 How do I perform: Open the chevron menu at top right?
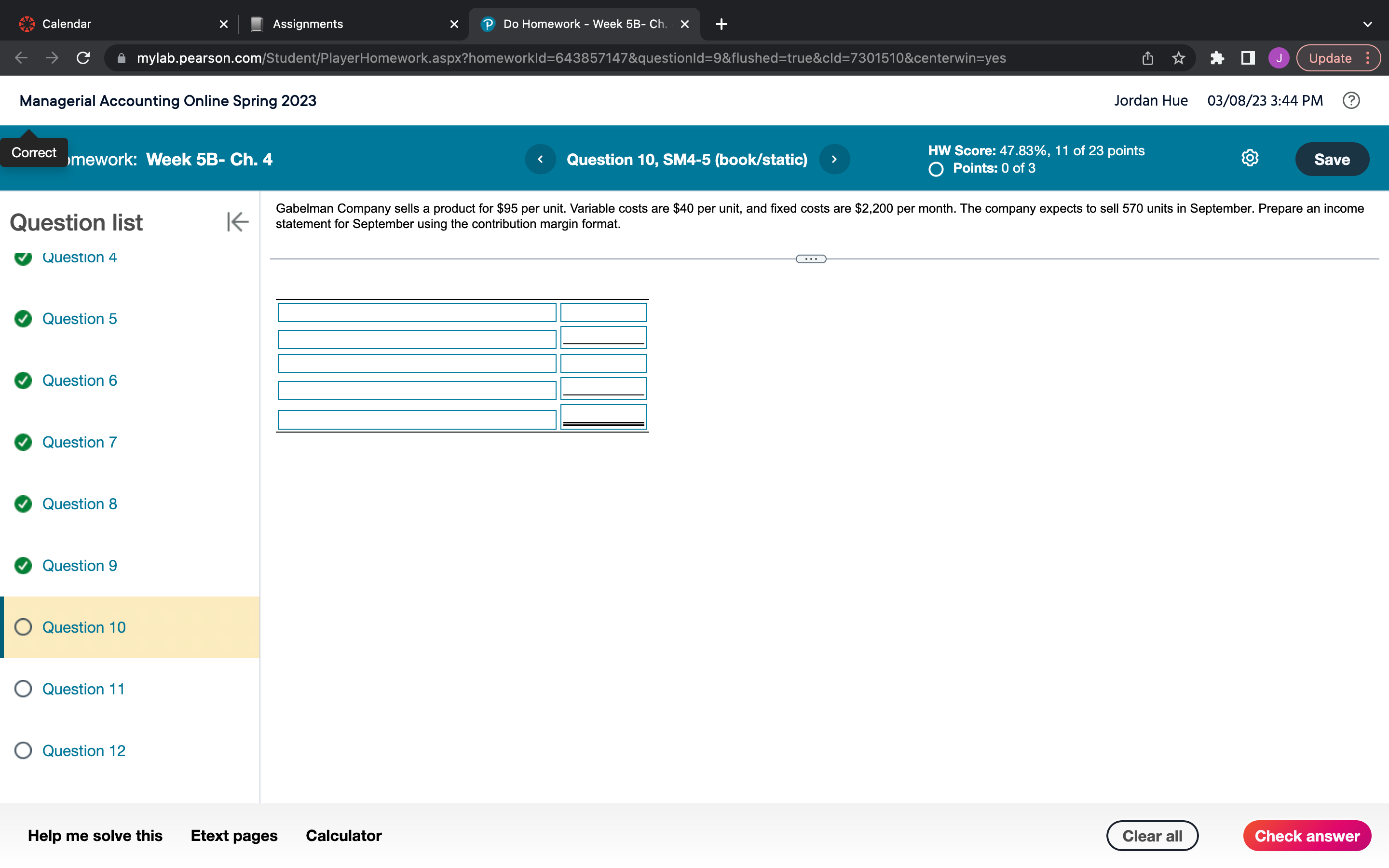[1368, 24]
